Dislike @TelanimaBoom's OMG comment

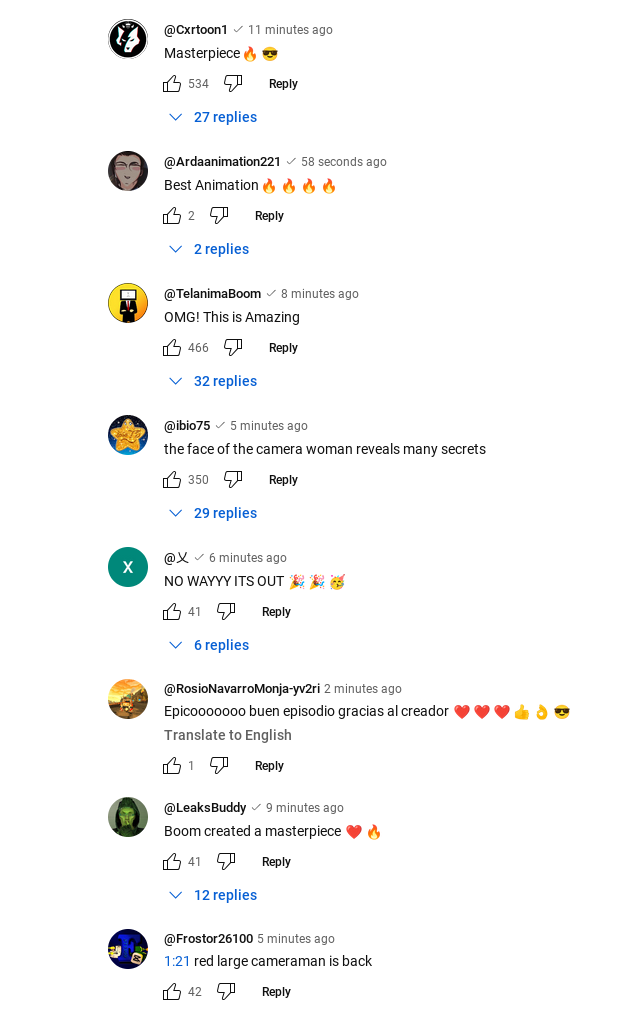(x=233, y=348)
